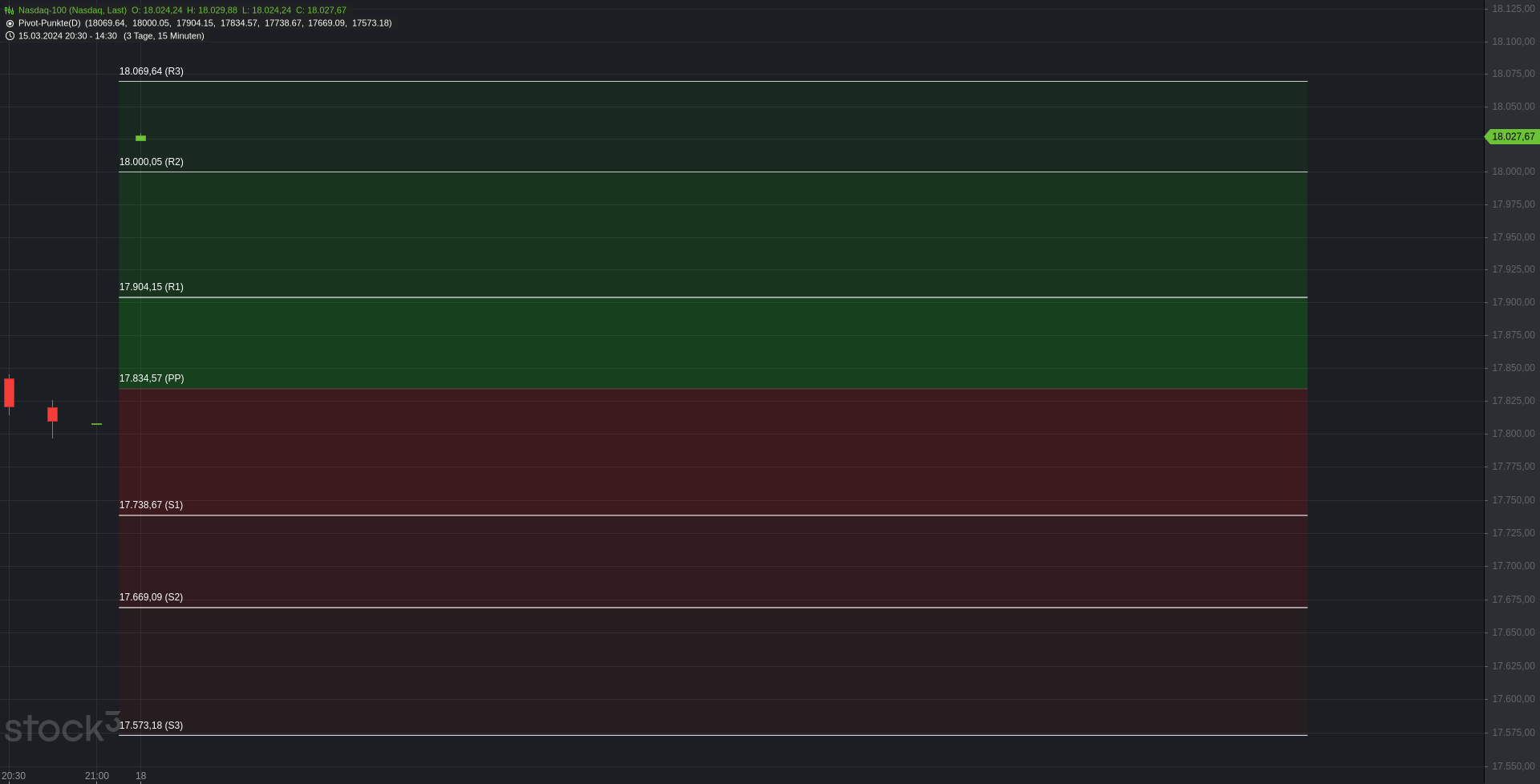Click the green candlestick between R2 and R3
Screen dimensions: 1540x784
[141, 138]
